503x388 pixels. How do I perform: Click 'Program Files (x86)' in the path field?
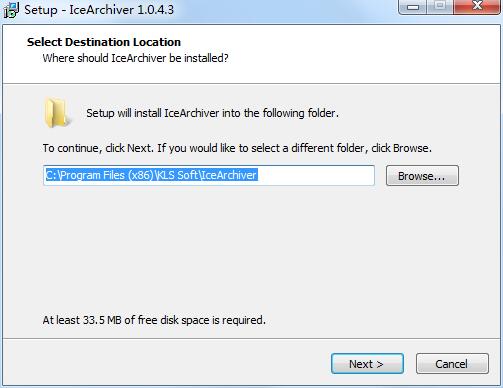(x=107, y=175)
